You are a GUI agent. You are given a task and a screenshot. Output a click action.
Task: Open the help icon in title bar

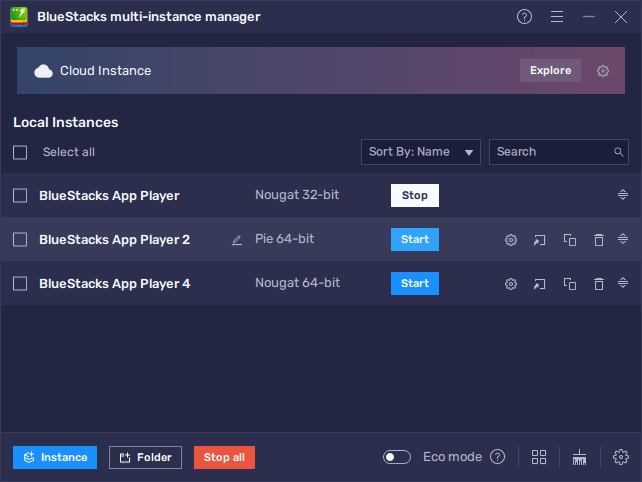[524, 17]
